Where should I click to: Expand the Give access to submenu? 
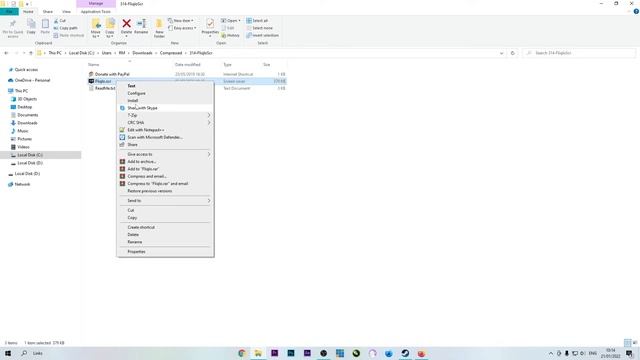[x=165, y=154]
